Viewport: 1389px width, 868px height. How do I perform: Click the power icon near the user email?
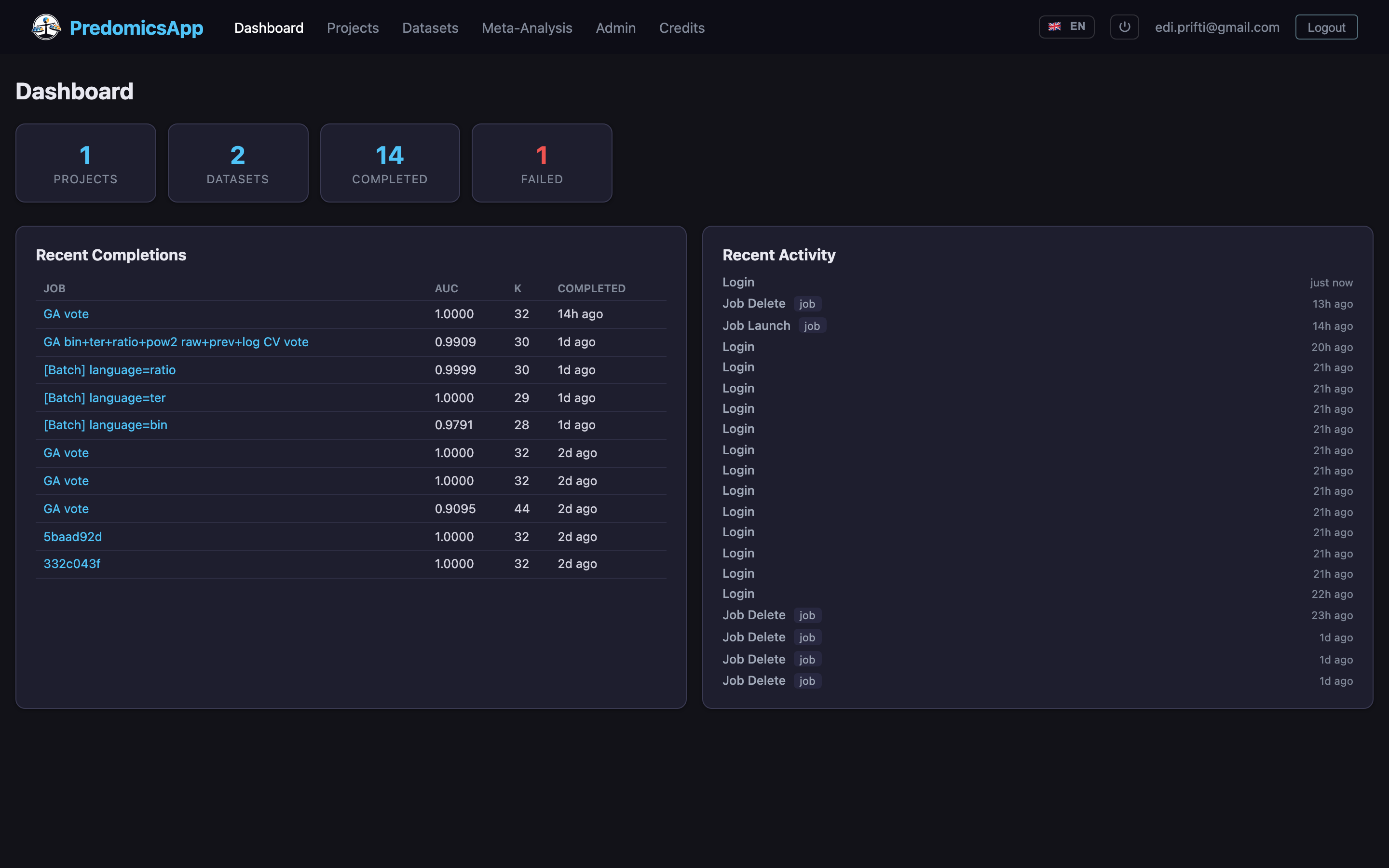(x=1124, y=27)
